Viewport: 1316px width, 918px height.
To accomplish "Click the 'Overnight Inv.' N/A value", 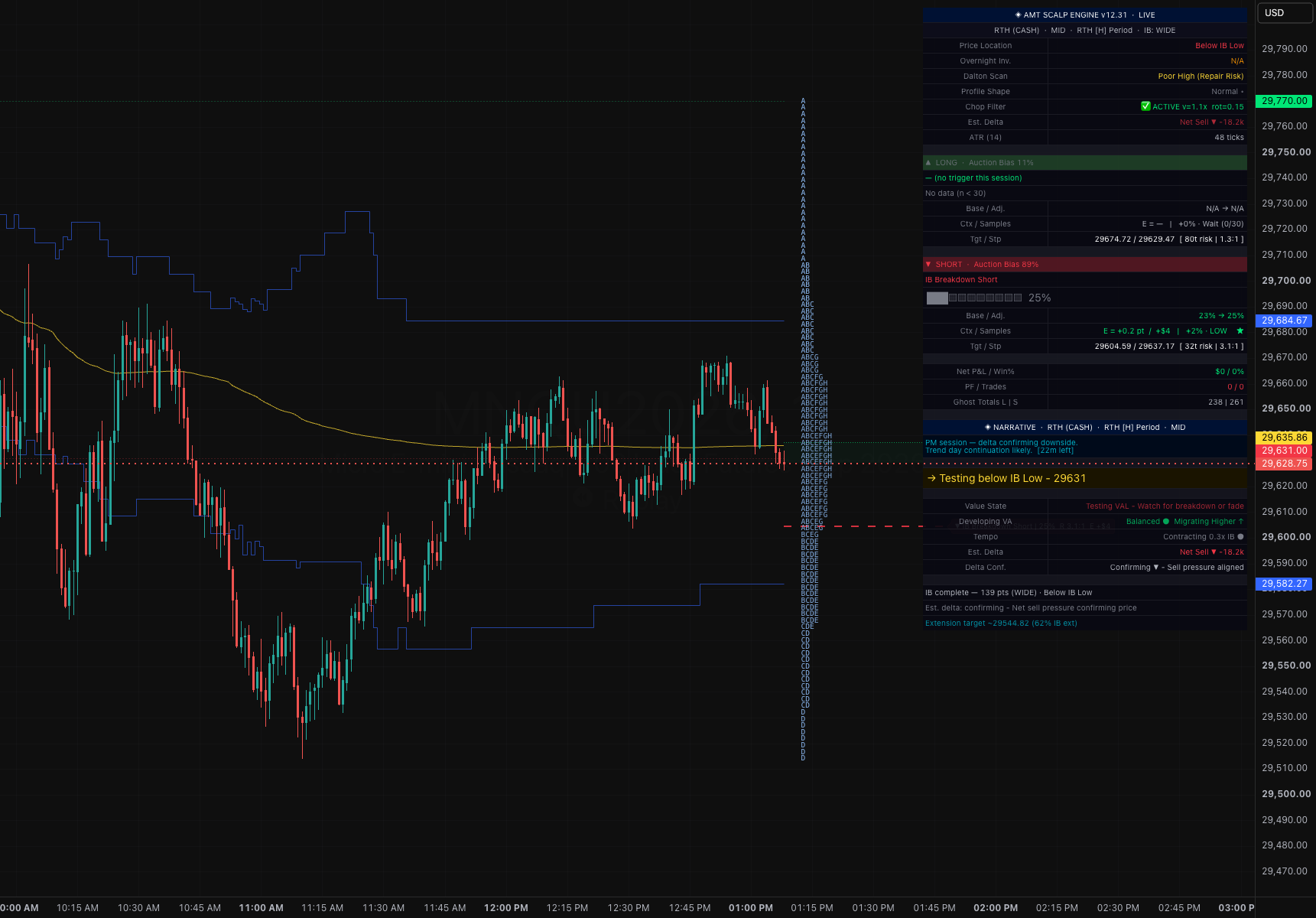I will tap(1237, 61).
